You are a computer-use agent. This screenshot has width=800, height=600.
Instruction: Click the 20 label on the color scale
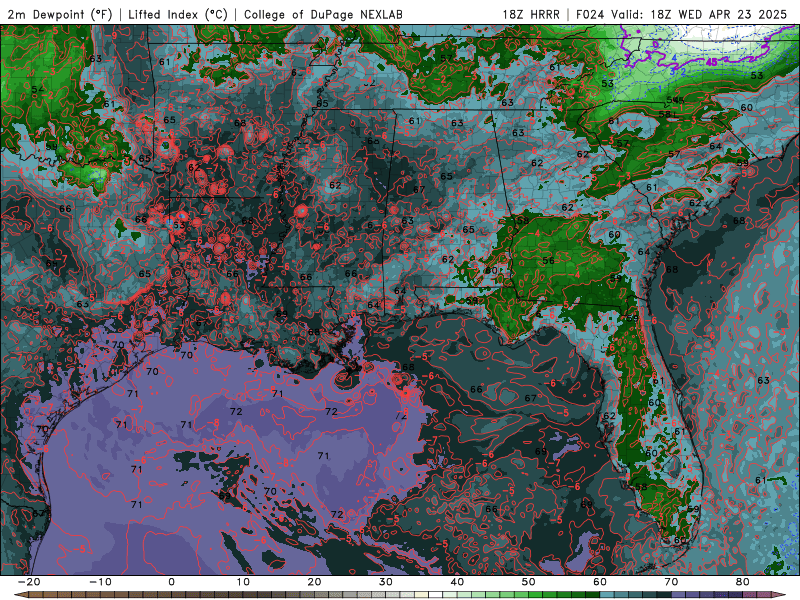pyautogui.click(x=314, y=582)
